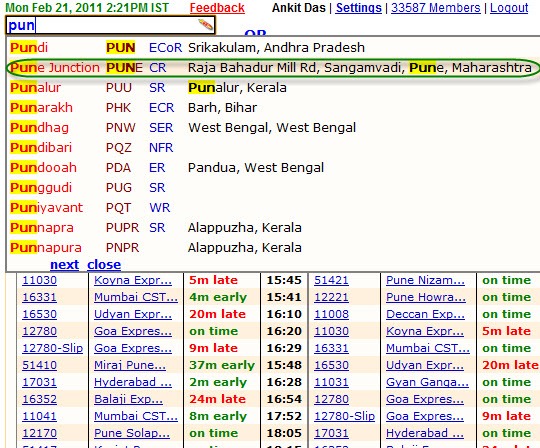
Task: Open Gyan Ganga... train link
Action: point(427,382)
